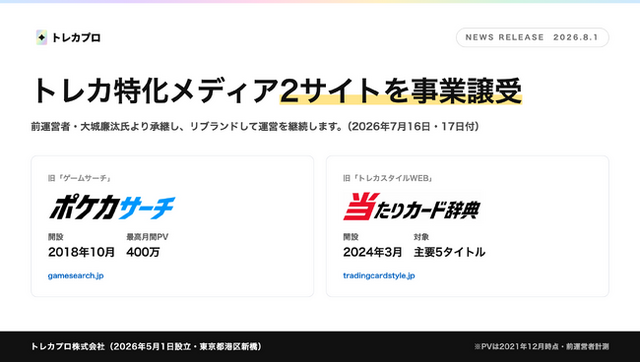Click the subtitle about 大城廉汰氏 succession

[255, 127]
